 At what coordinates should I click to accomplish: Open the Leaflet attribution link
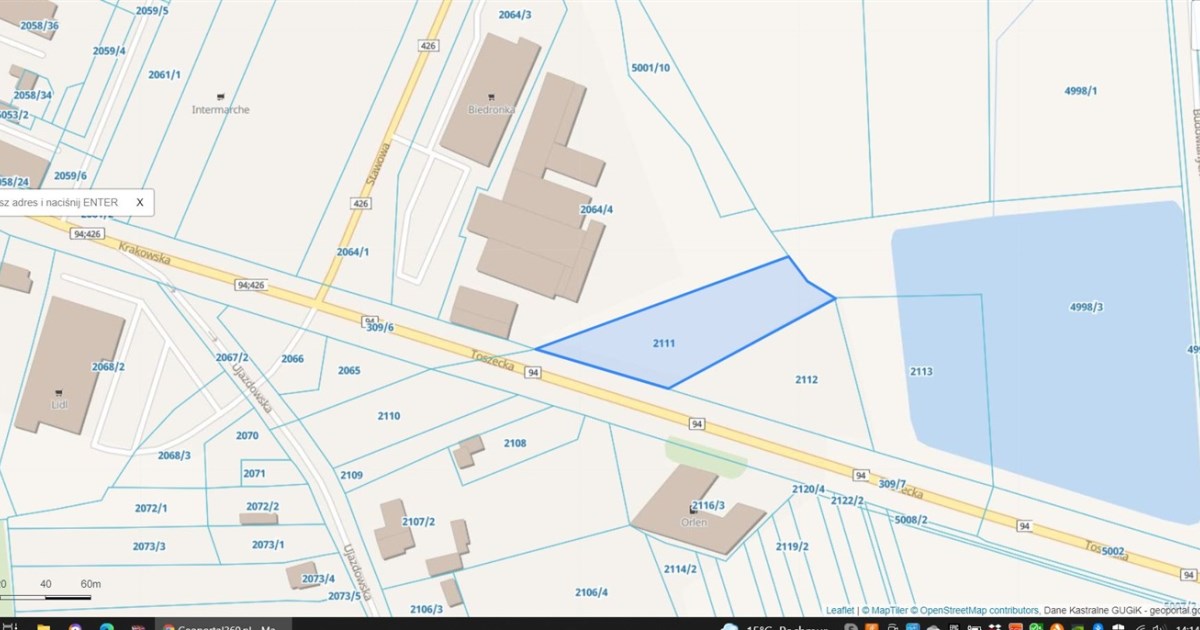point(839,609)
